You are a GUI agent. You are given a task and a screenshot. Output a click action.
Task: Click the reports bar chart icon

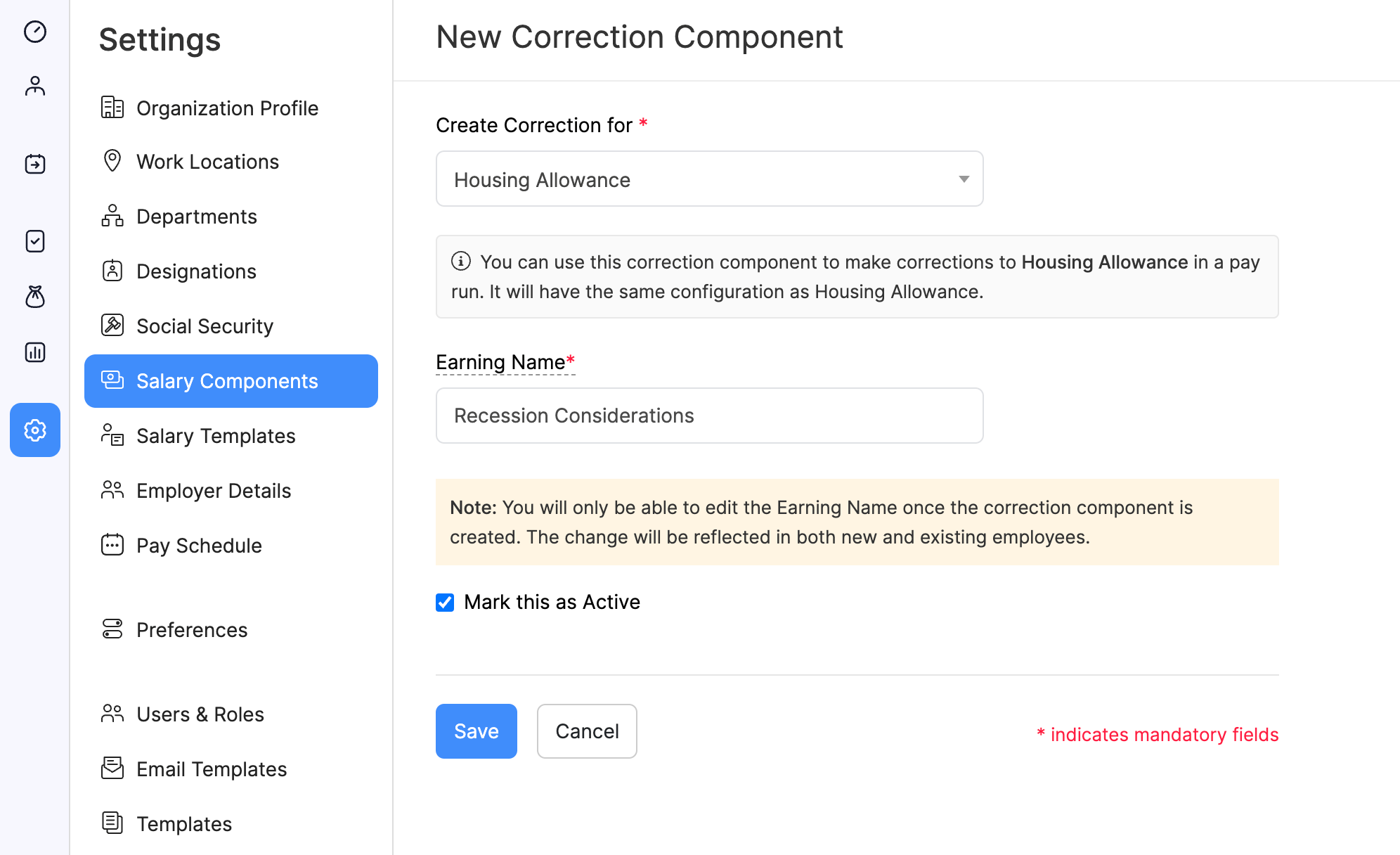[x=35, y=352]
